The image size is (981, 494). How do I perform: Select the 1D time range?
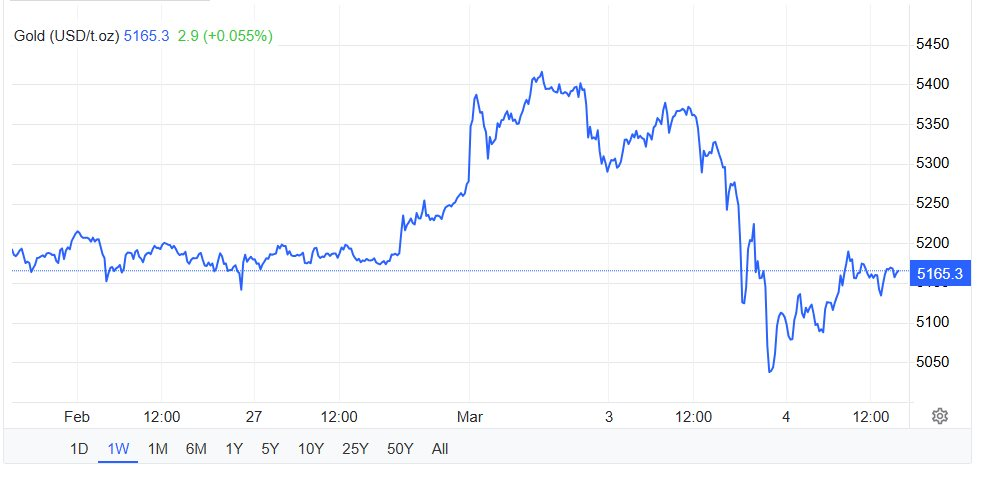tap(79, 449)
